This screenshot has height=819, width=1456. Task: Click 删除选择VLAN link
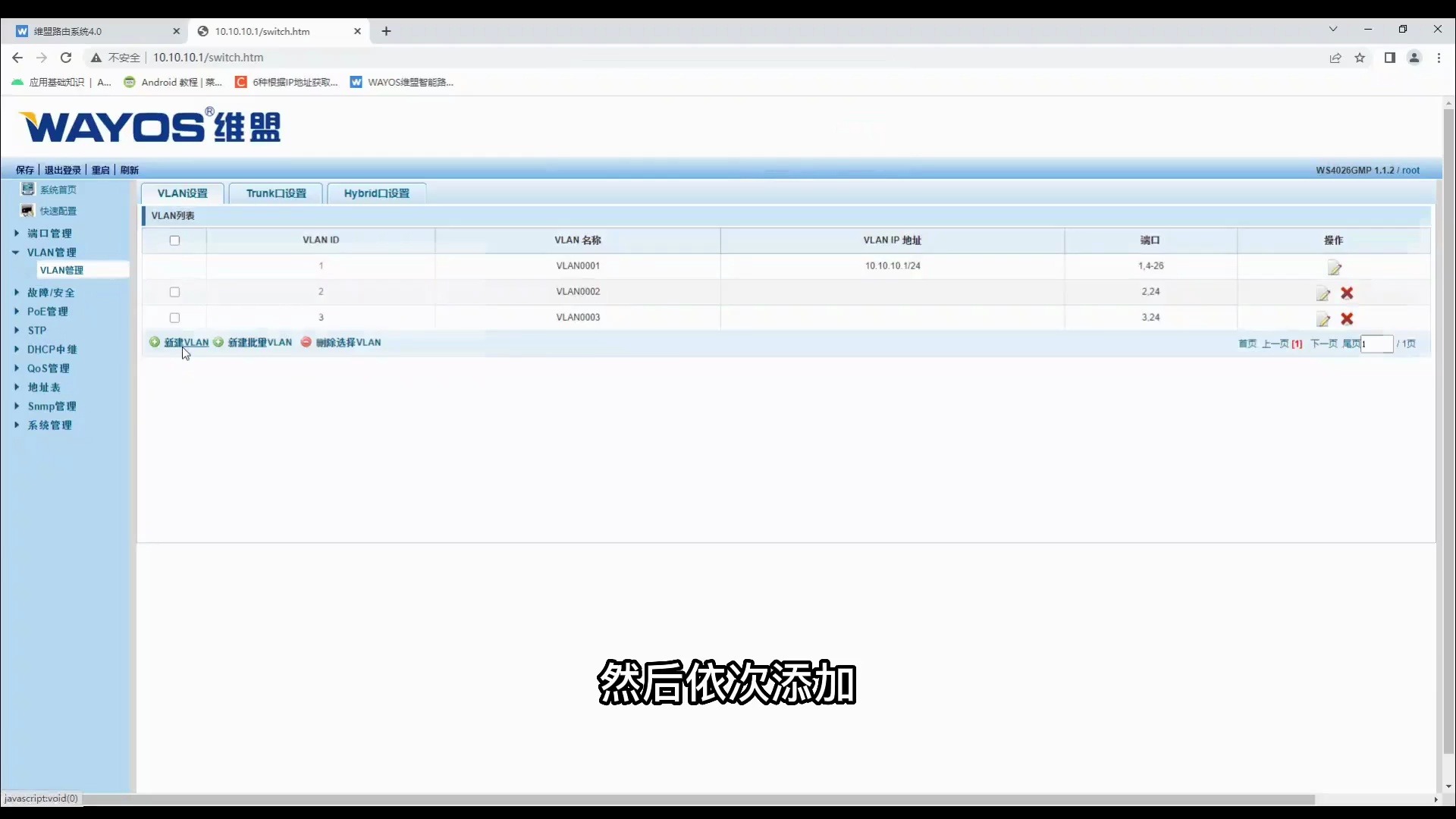click(x=348, y=343)
